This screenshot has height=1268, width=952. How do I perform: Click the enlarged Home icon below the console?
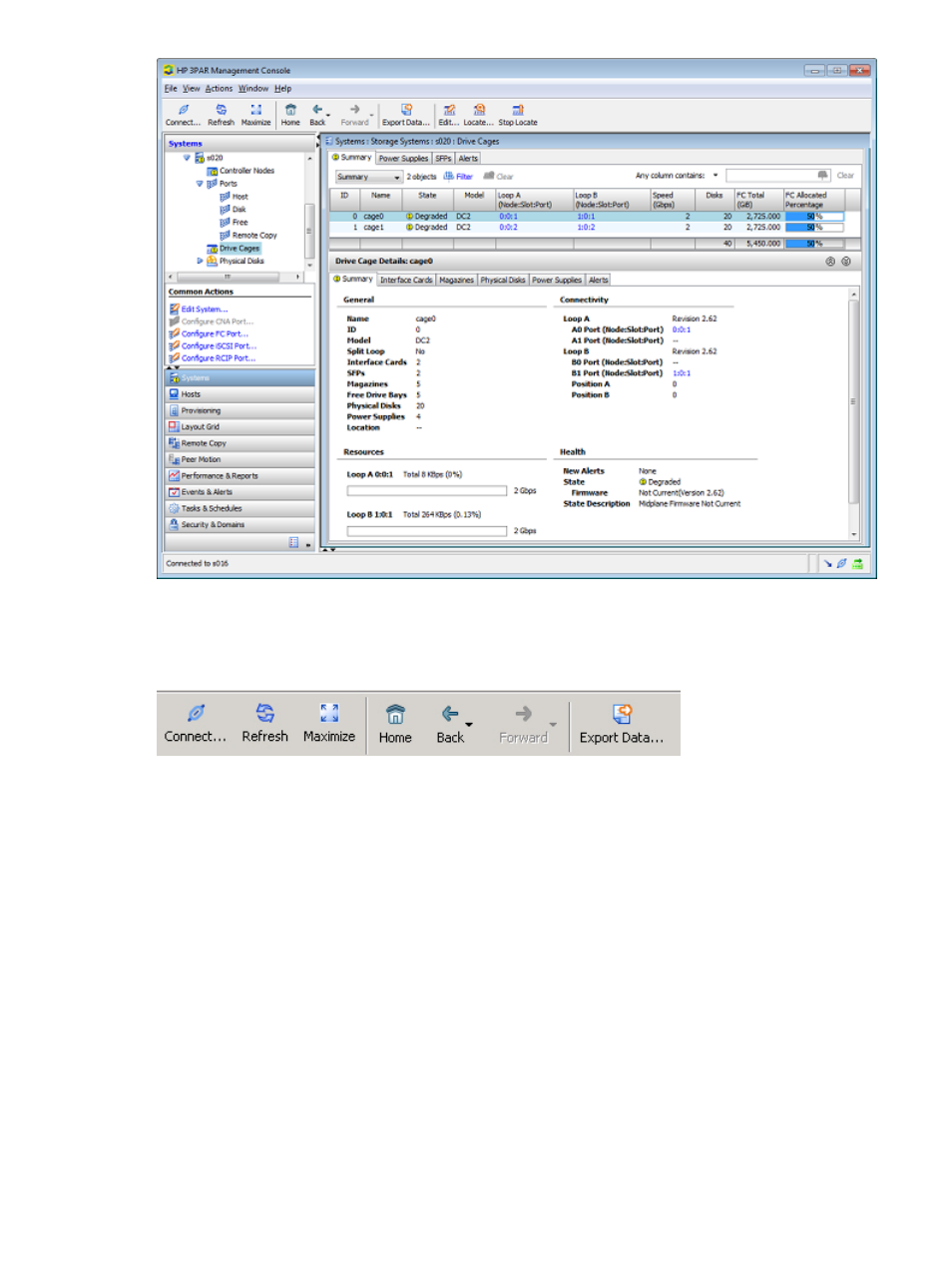(395, 714)
